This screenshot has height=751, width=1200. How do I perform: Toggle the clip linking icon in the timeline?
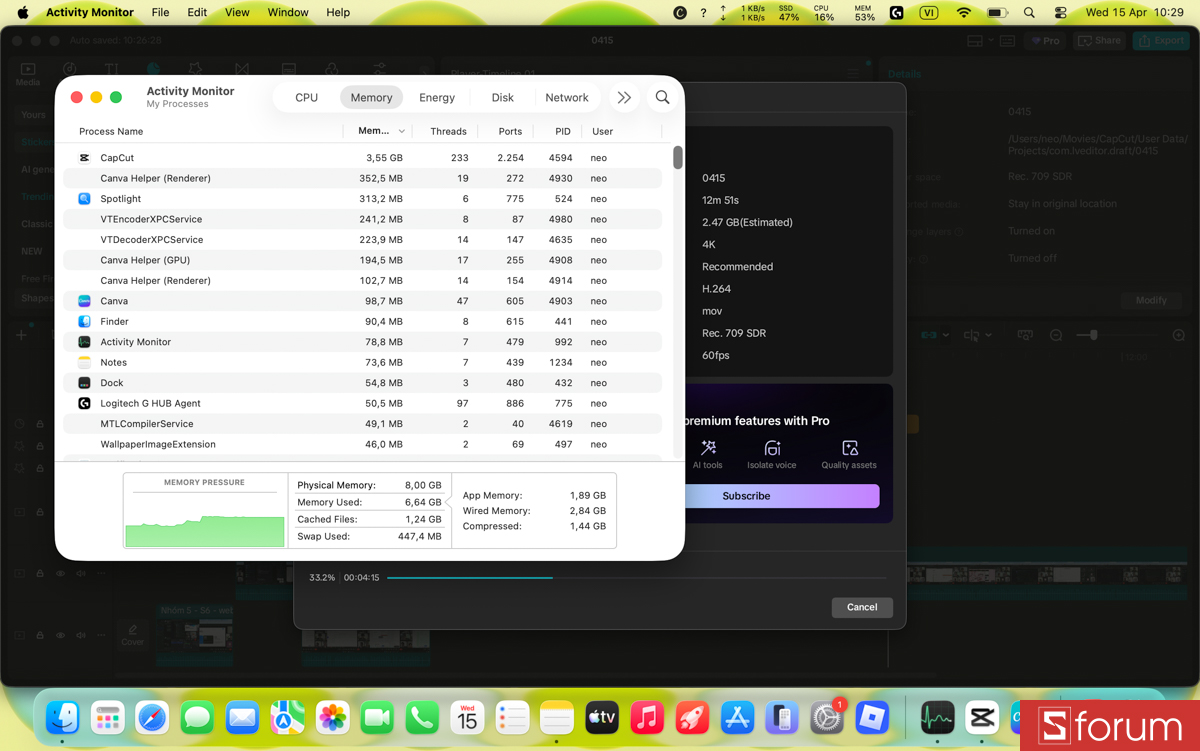[929, 335]
